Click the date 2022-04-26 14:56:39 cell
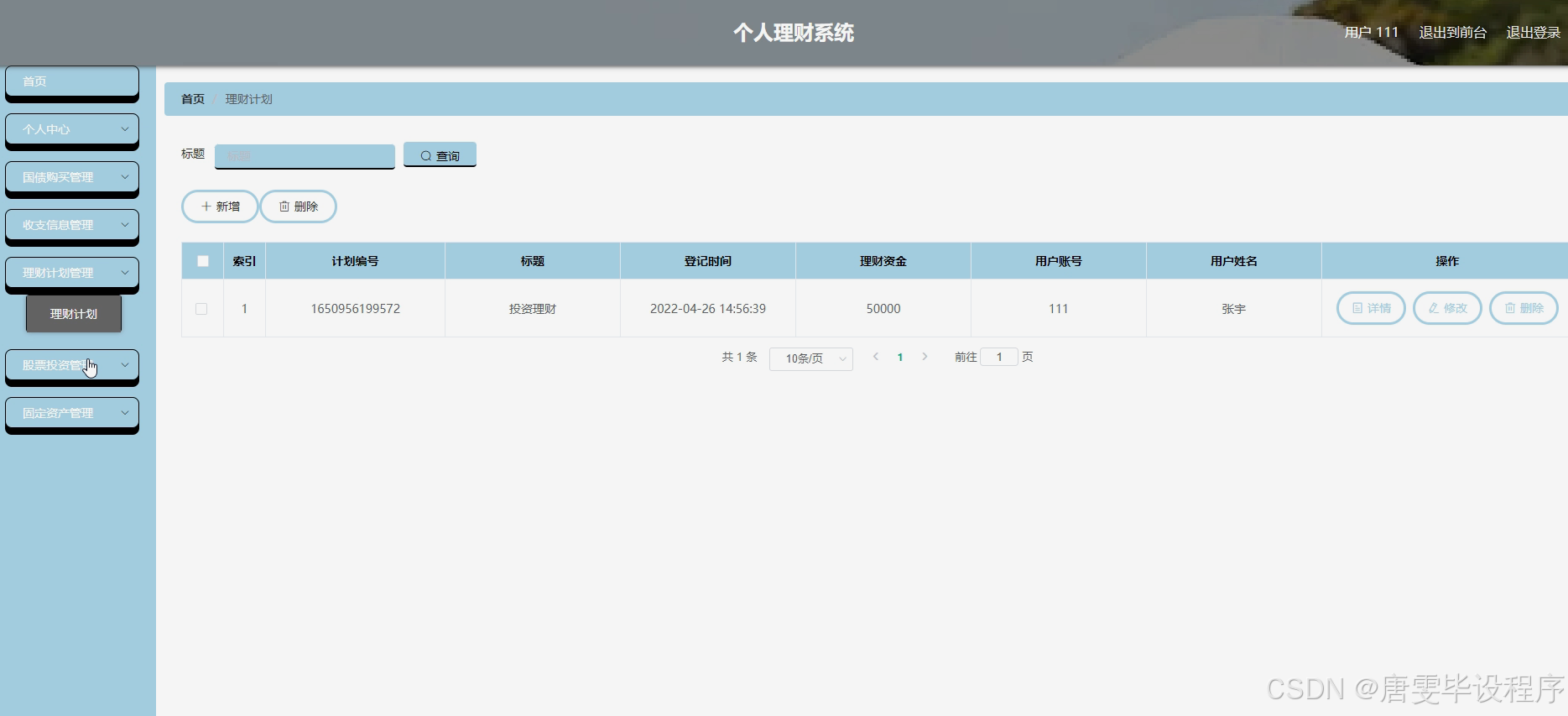 tap(707, 309)
